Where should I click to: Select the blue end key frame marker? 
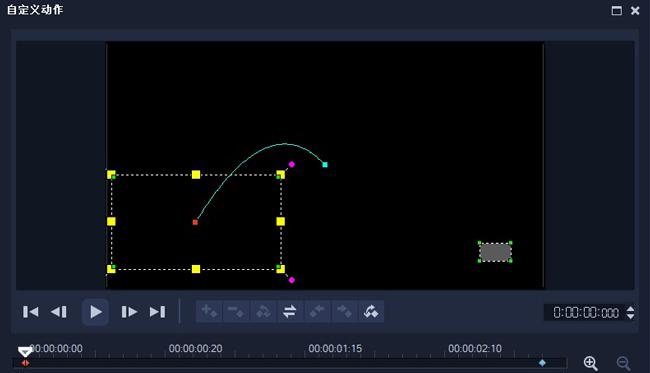(542, 363)
